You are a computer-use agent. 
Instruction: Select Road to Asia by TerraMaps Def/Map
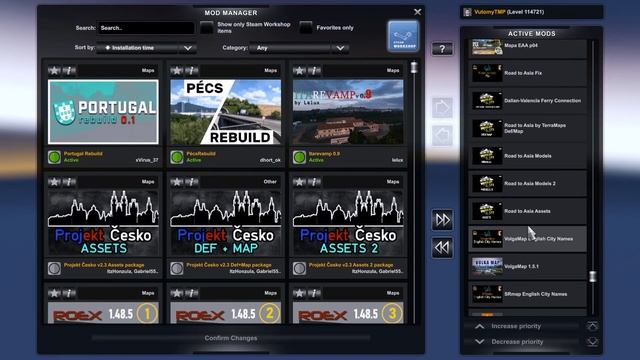[527, 128]
